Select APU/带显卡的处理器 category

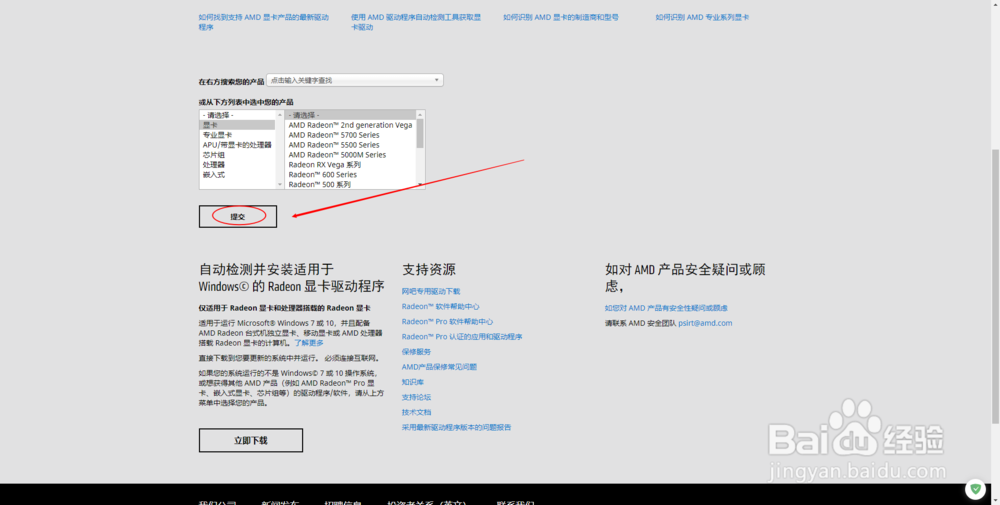237,145
